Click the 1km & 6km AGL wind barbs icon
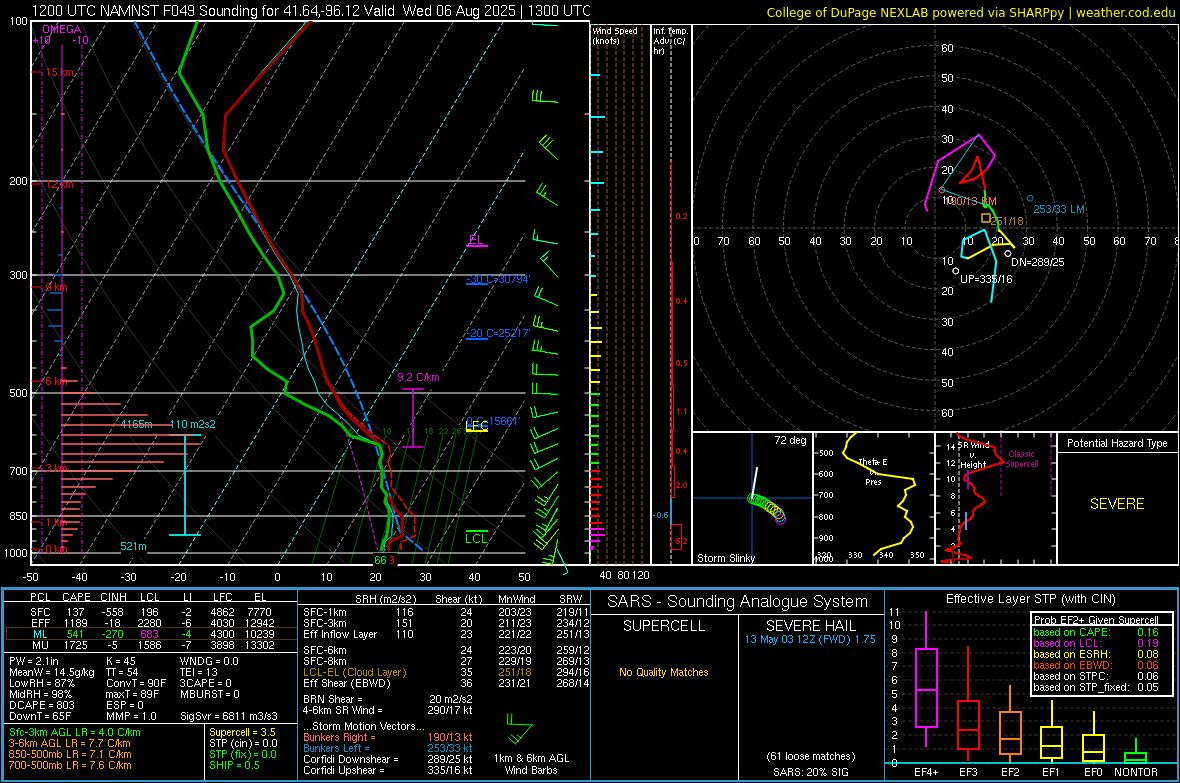The width and height of the screenshot is (1180, 783). pos(519,730)
